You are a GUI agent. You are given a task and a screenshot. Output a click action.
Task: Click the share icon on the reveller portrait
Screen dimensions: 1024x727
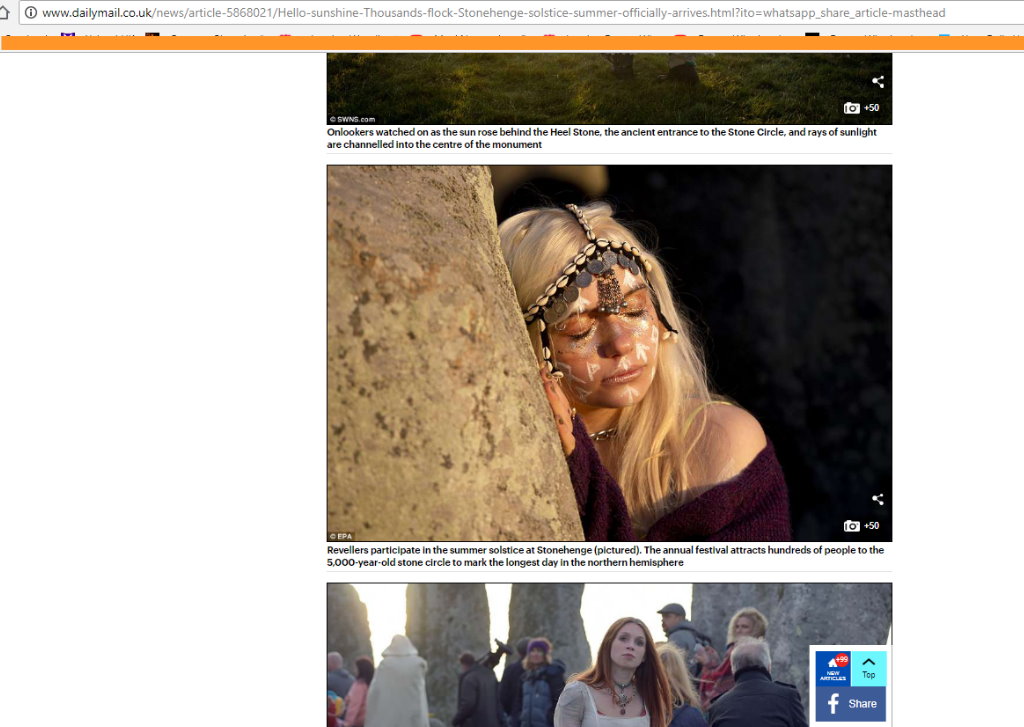click(877, 499)
